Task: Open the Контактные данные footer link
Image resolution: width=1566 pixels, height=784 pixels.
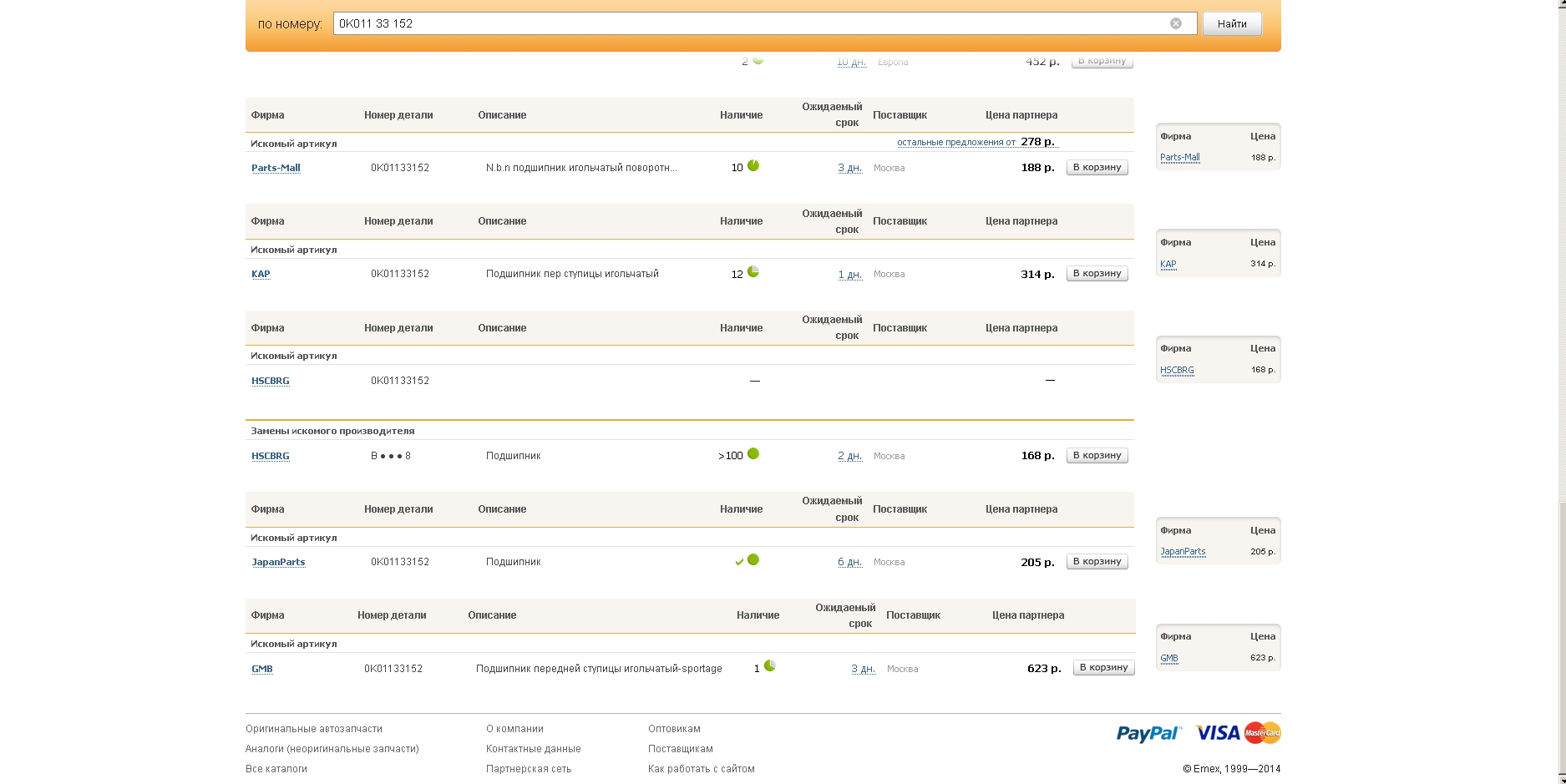Action: (x=533, y=749)
